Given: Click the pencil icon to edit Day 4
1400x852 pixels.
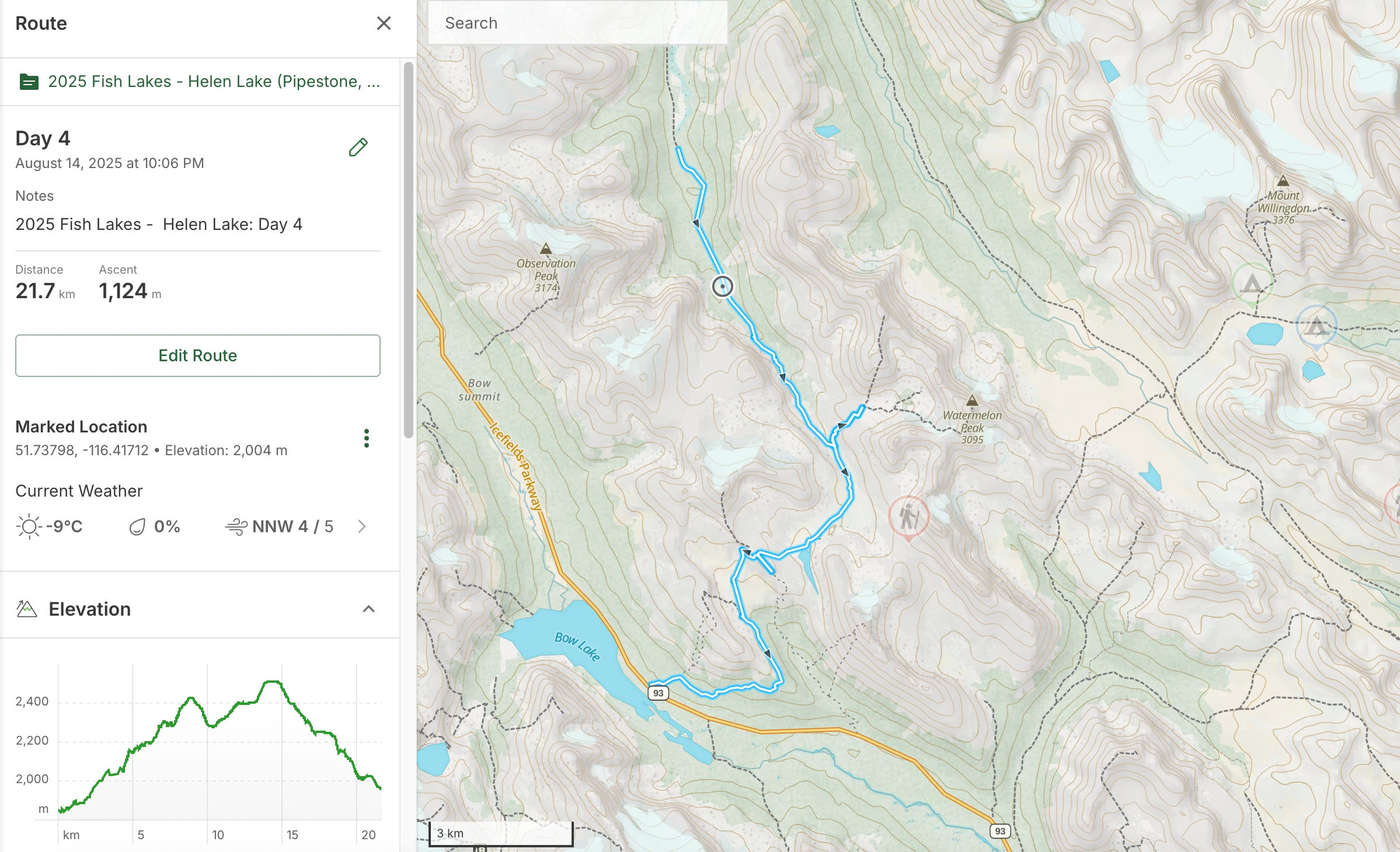Looking at the screenshot, I should click(358, 146).
